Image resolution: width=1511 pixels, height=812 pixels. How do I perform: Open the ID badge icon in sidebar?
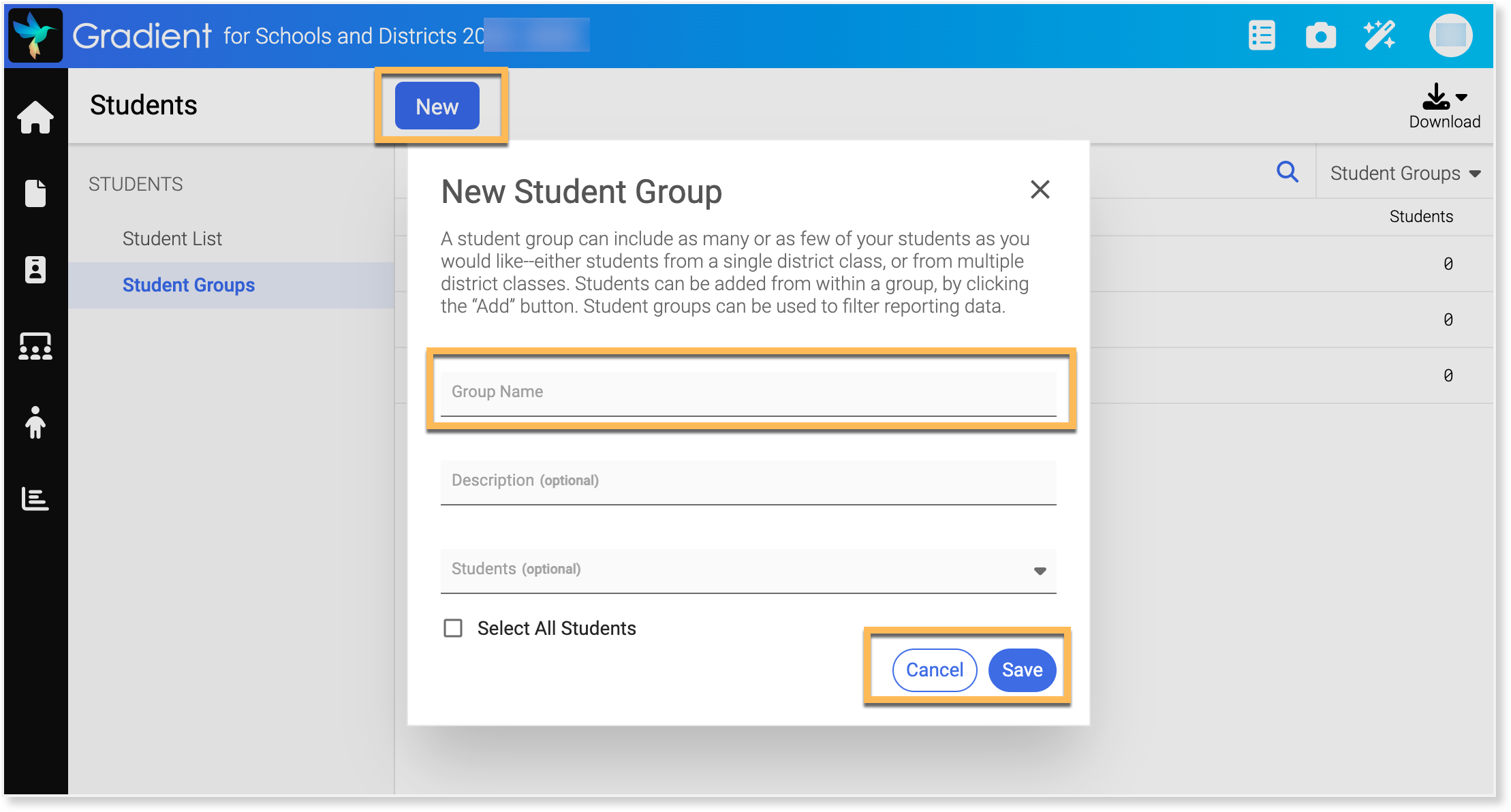pyautogui.click(x=35, y=270)
